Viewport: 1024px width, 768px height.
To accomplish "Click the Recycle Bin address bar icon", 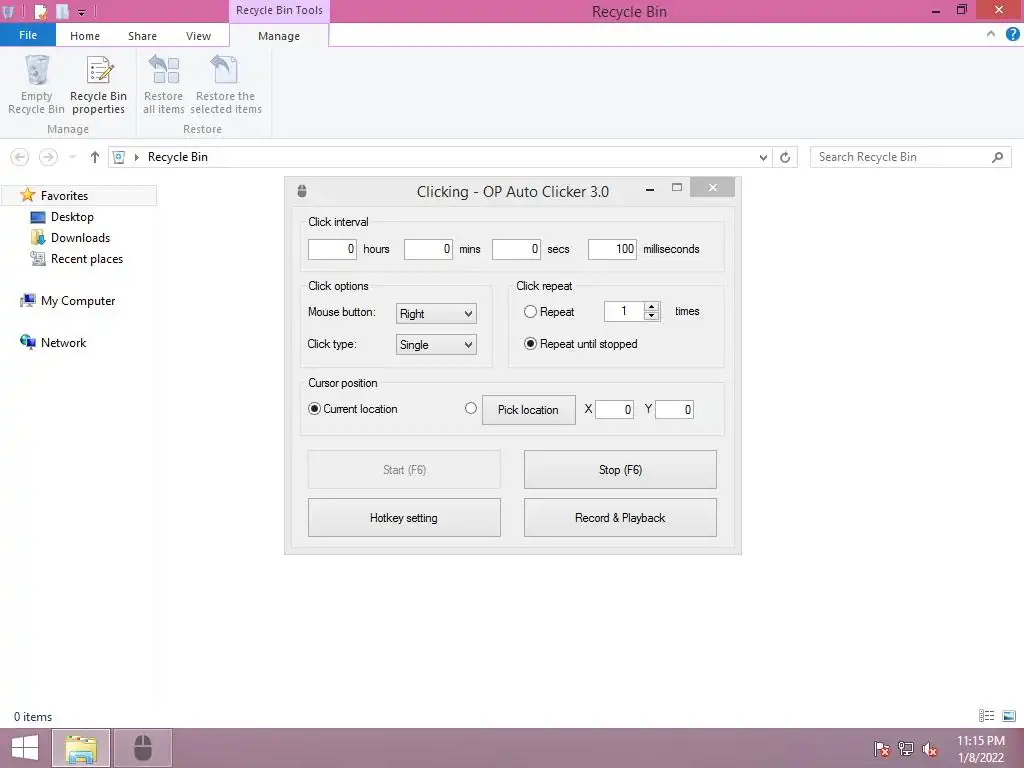I will (119, 157).
